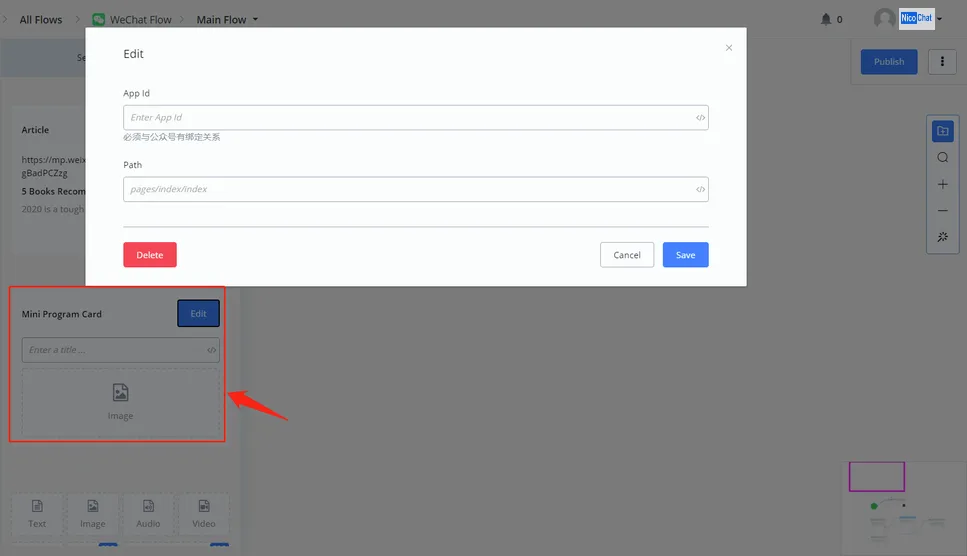Click the search canvas tool icon
Viewport: 967px width, 556px height.
pos(942,157)
